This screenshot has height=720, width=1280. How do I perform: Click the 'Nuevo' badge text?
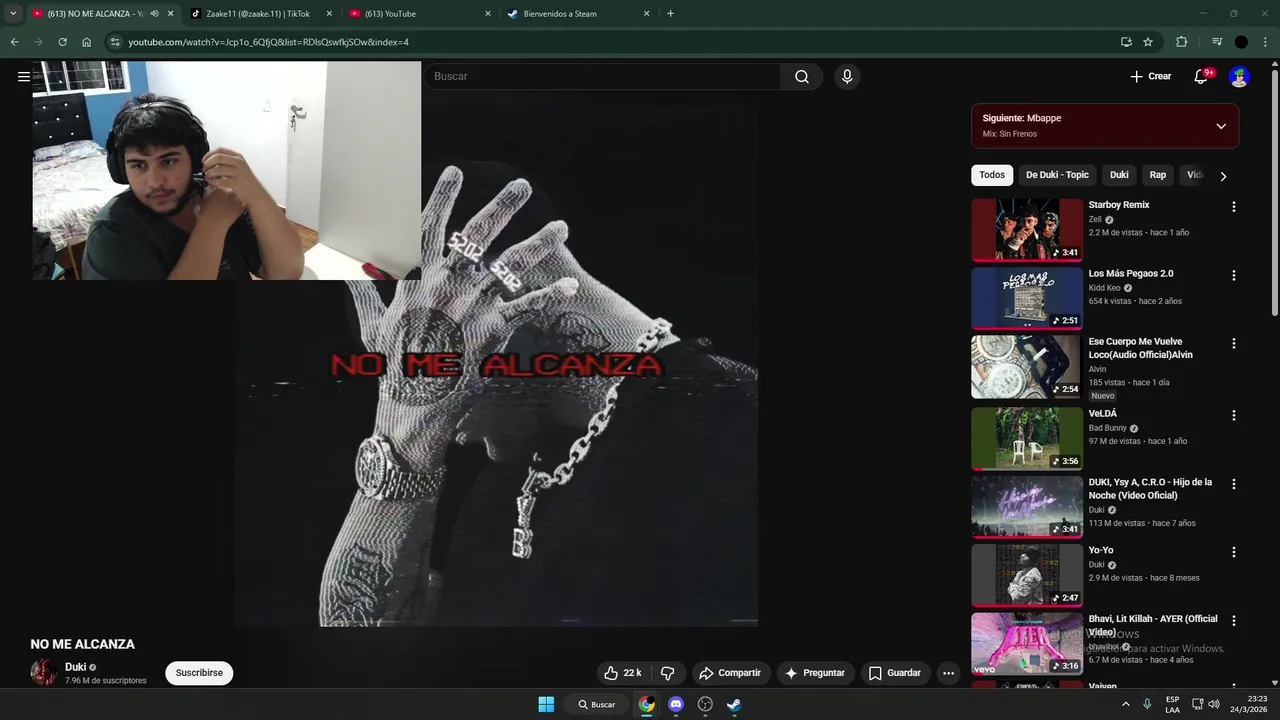1102,396
